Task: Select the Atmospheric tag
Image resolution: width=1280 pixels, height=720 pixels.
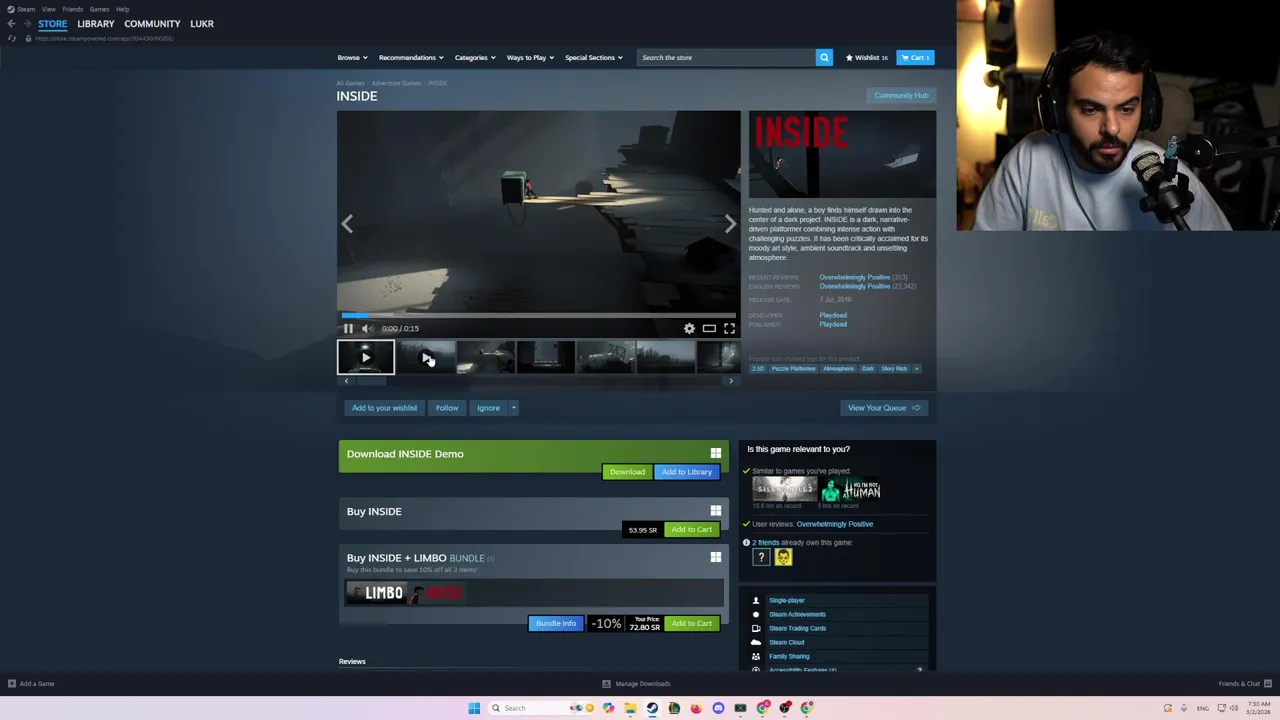Action: [839, 368]
